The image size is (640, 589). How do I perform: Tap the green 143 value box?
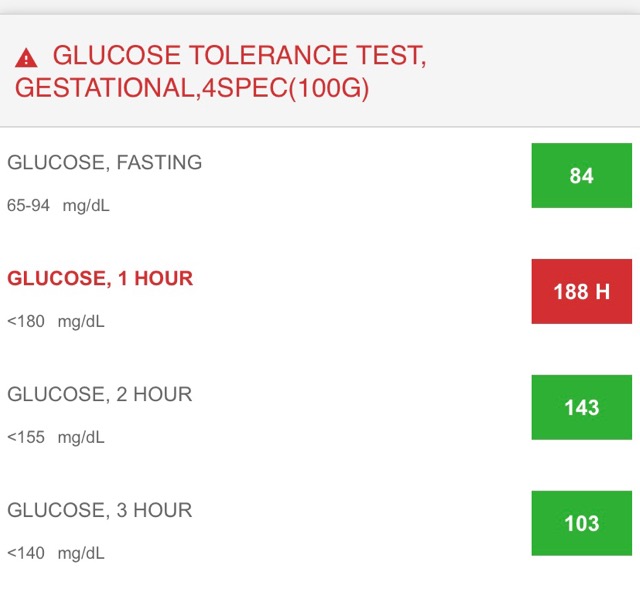pyautogui.click(x=581, y=407)
